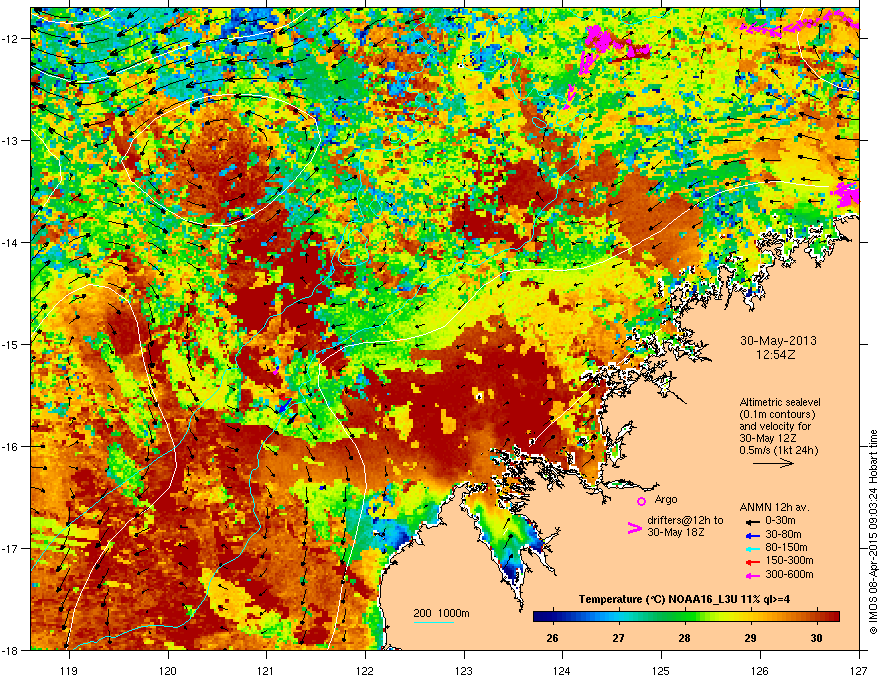Click the '300-600m' depth label
Viewport: 880px width, 680px height.
[x=789, y=574]
